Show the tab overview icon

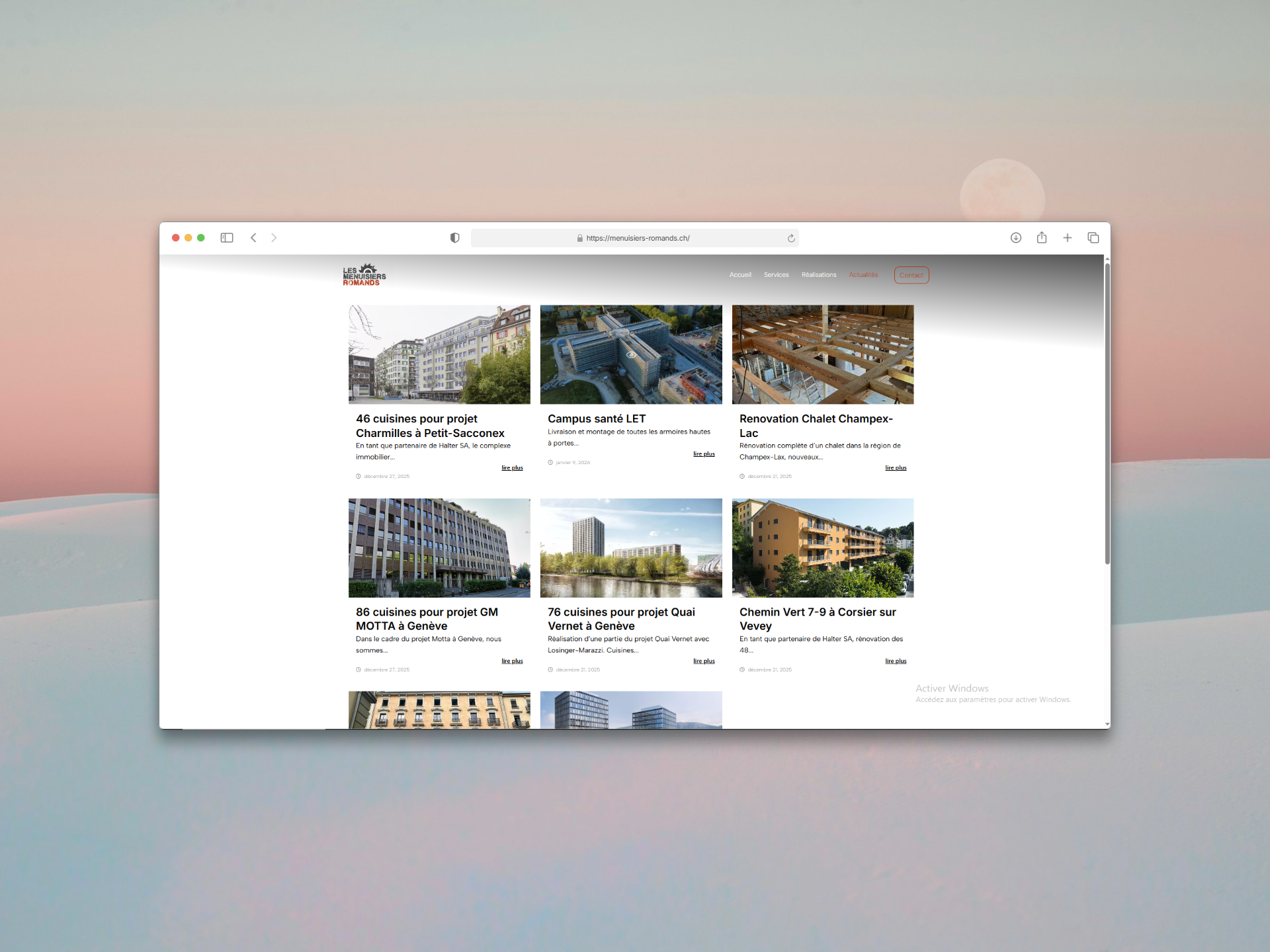[1093, 237]
